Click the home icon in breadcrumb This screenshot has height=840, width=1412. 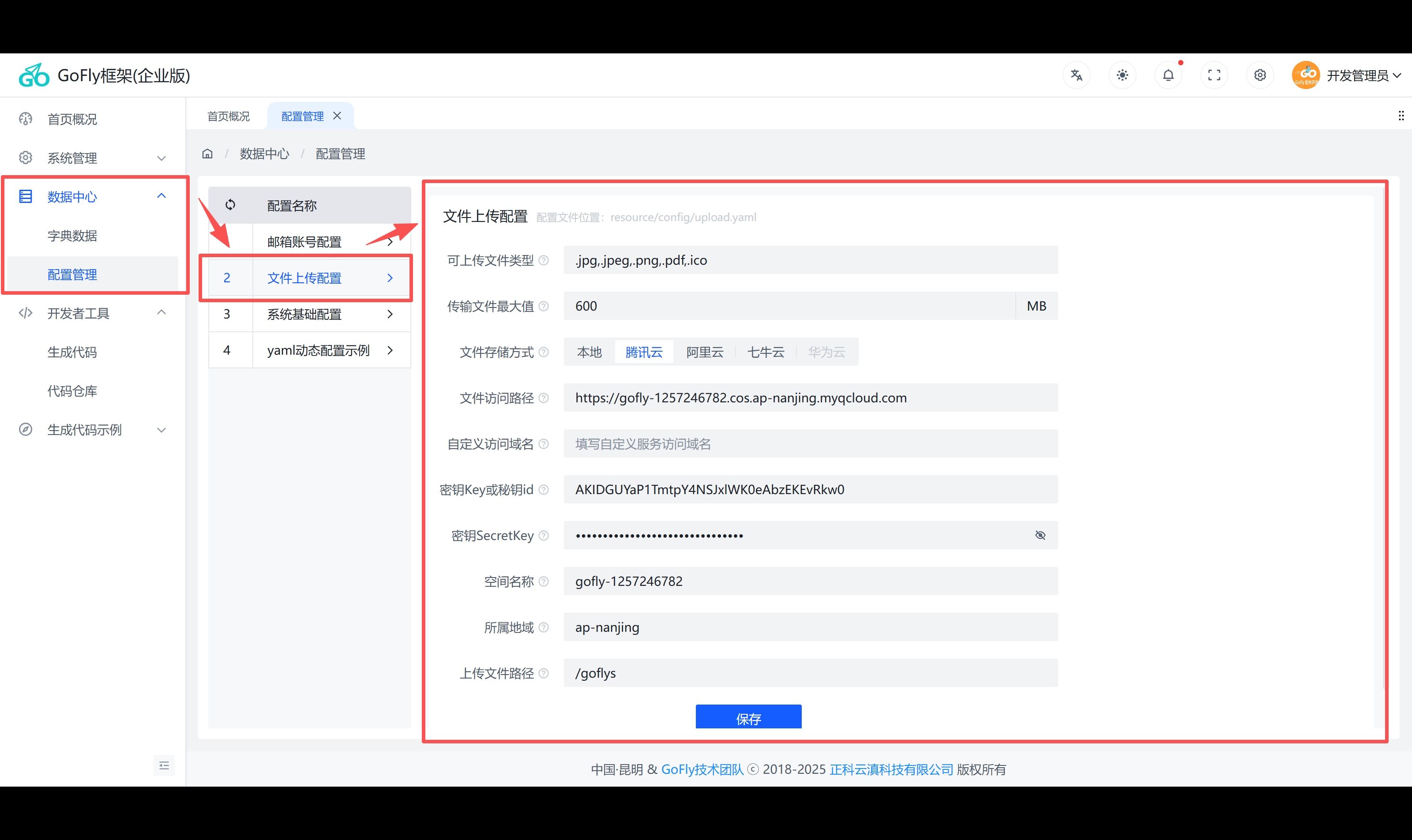(208, 154)
